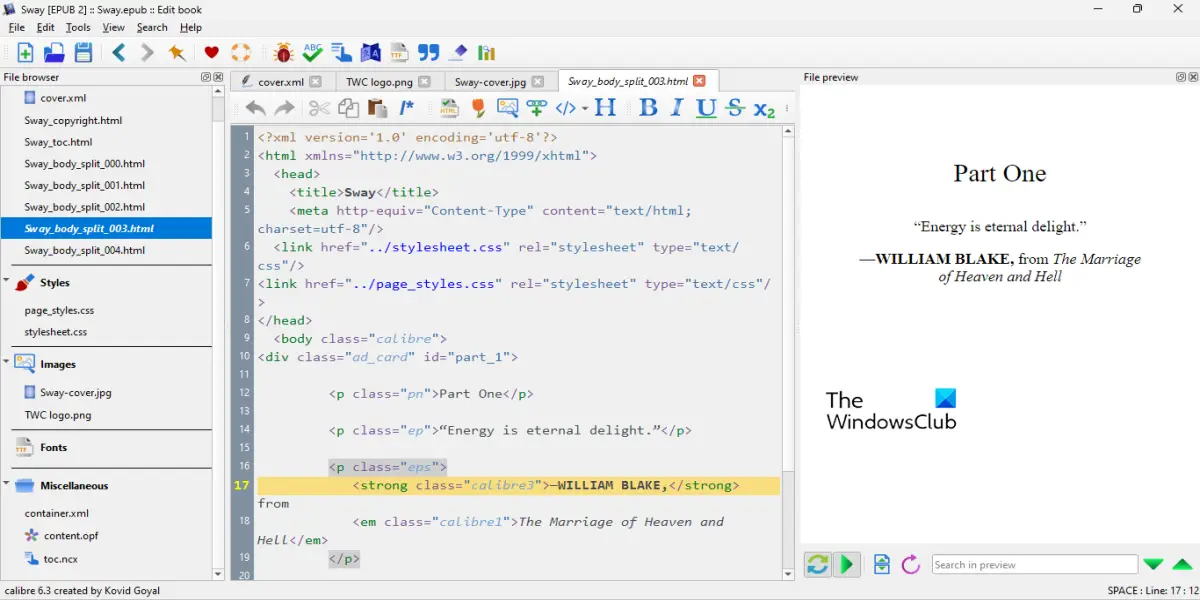Close the cover.xml tab
The width and height of the screenshot is (1200, 600).
point(316,82)
